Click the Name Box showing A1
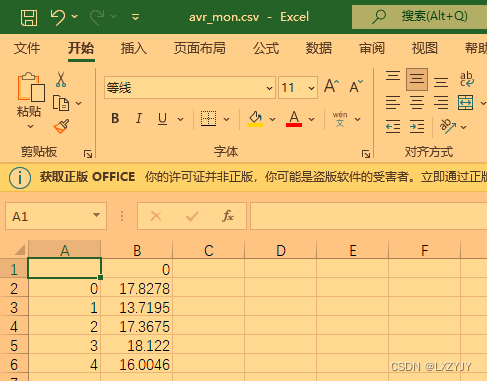Image resolution: width=487 pixels, height=381 pixels. pos(56,216)
